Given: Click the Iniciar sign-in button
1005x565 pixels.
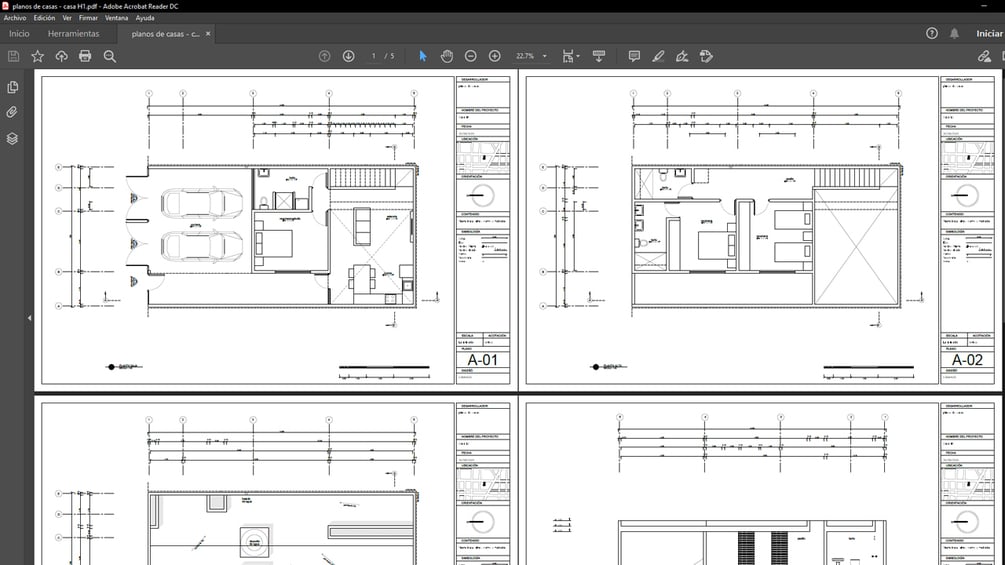Looking at the screenshot, I should pos(990,33).
